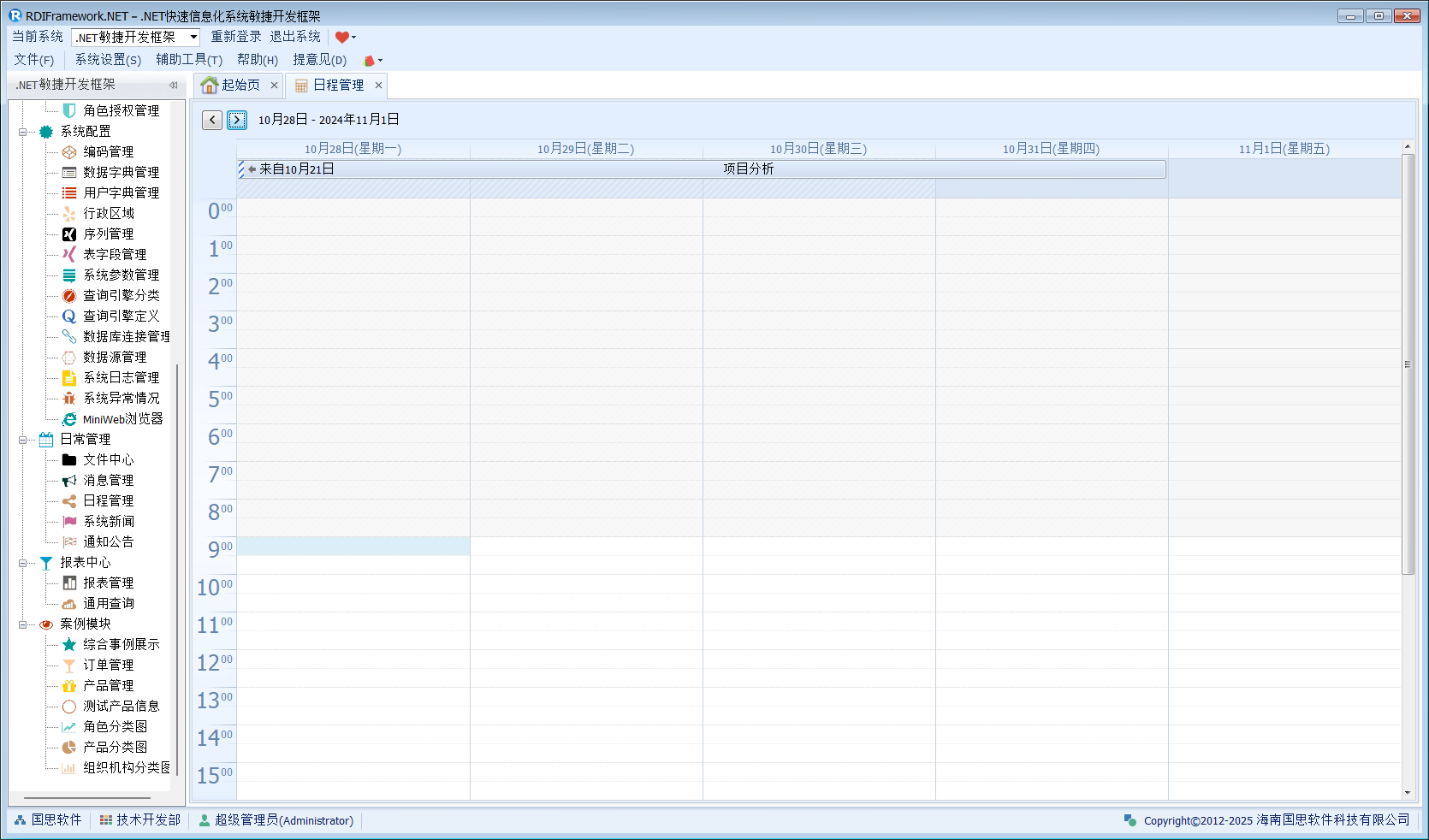Switch to the 起始页 tab
This screenshot has height=840, width=1429.
[x=233, y=85]
